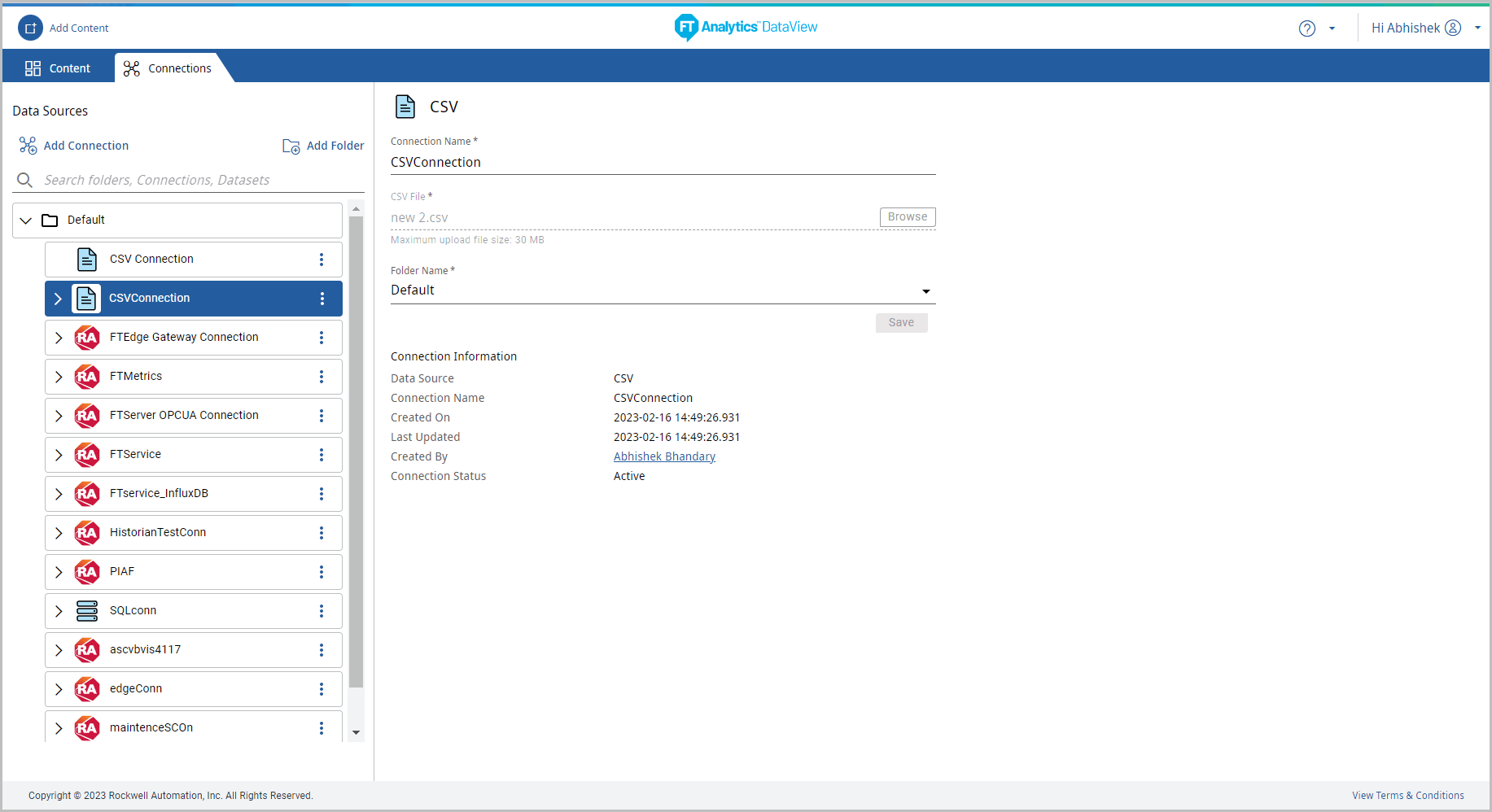Click the Save button
This screenshot has width=1492, height=812.
(x=901, y=323)
